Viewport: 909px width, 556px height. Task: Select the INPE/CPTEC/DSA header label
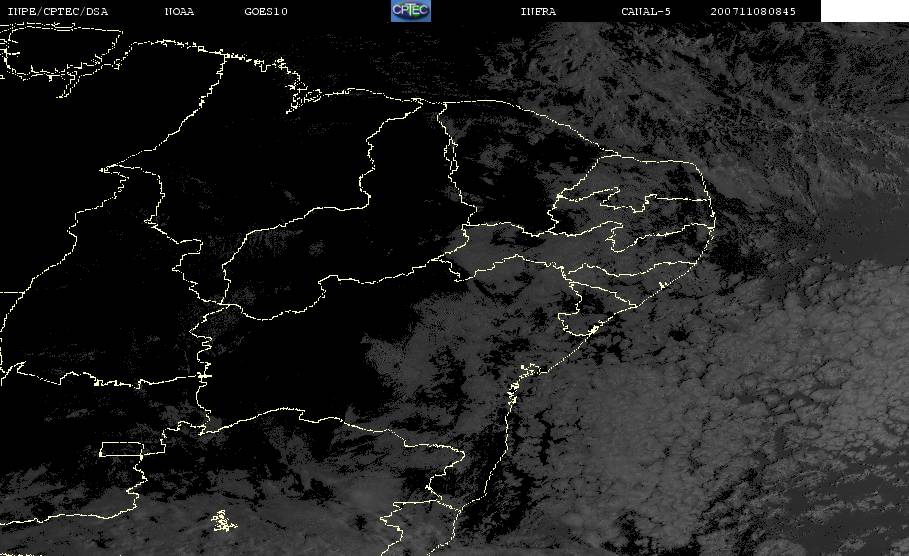tap(57, 11)
